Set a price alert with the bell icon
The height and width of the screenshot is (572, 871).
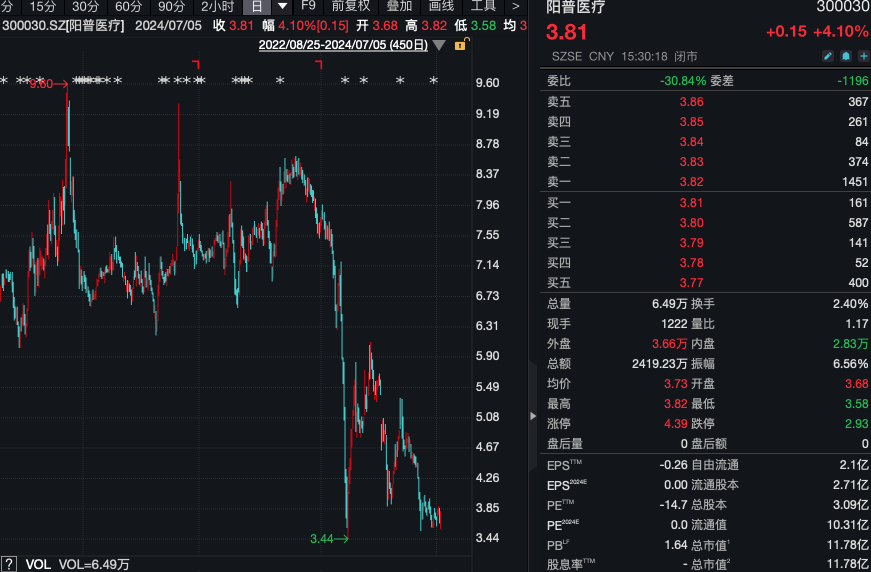point(846,56)
